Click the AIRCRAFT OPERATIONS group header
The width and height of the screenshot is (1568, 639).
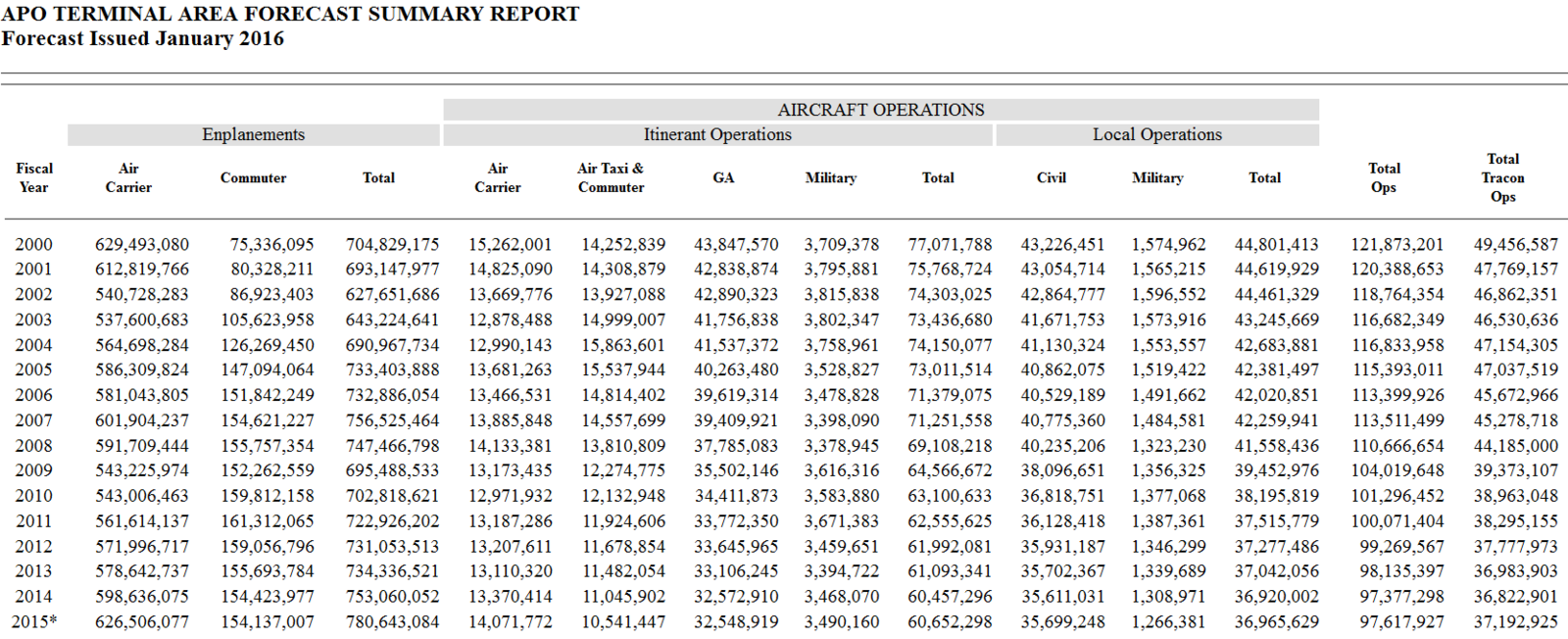(880, 110)
